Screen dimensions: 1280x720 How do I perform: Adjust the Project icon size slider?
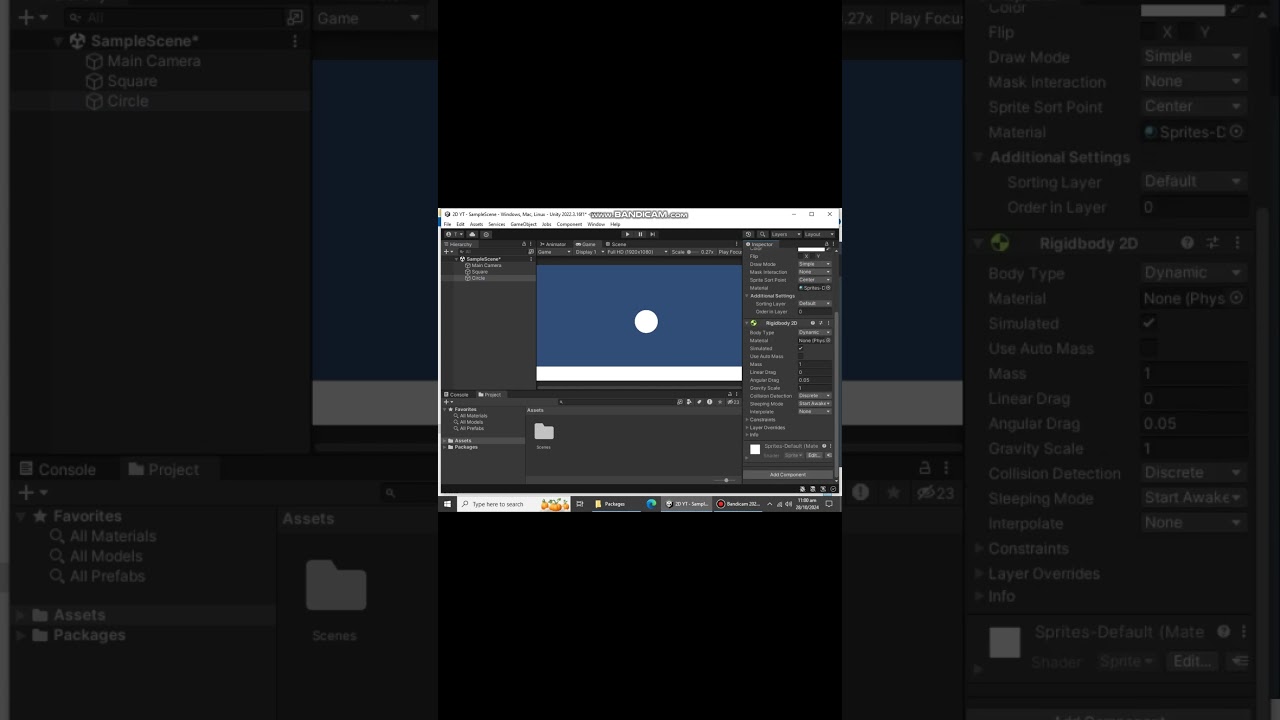724,480
